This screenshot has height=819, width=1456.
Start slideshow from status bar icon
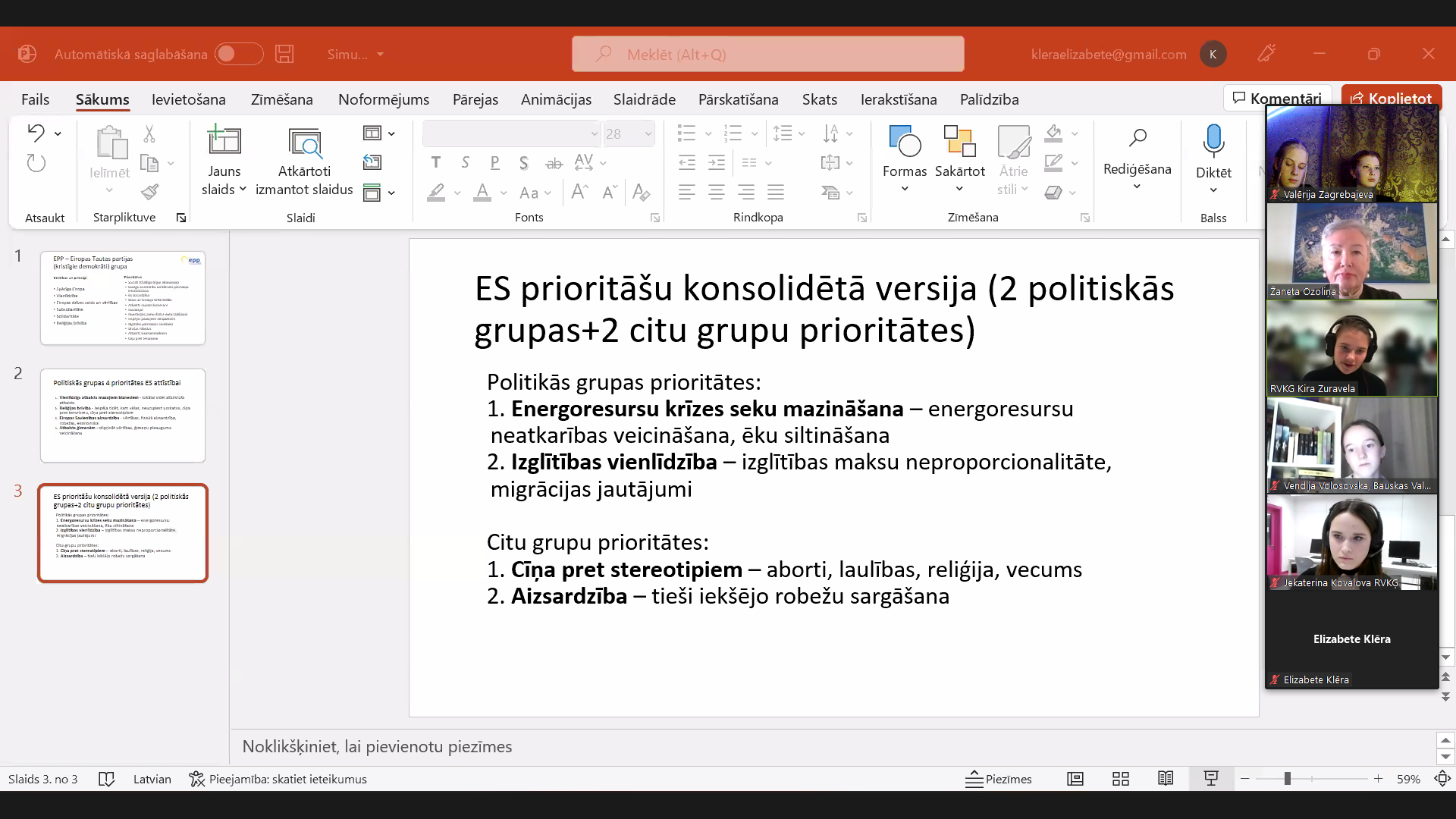coord(1211,779)
